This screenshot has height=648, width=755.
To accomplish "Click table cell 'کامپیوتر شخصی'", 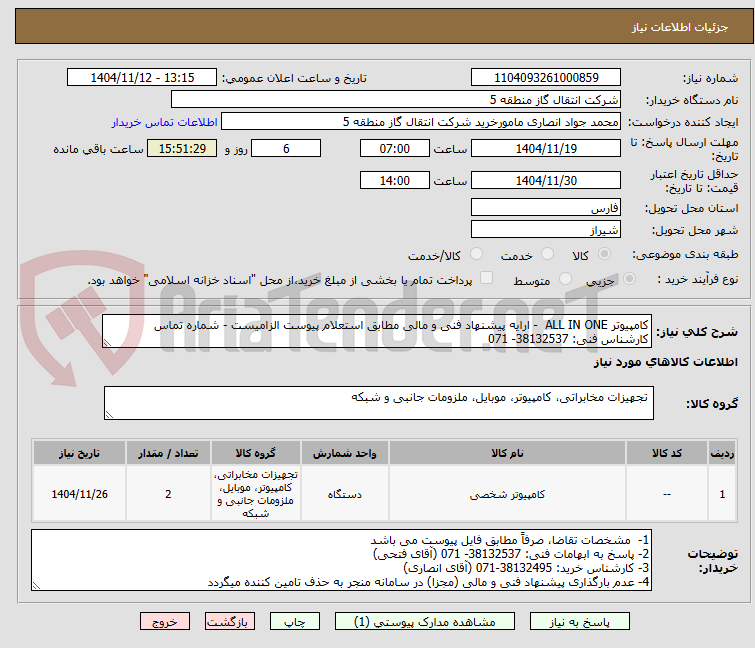I will click(x=507, y=494).
